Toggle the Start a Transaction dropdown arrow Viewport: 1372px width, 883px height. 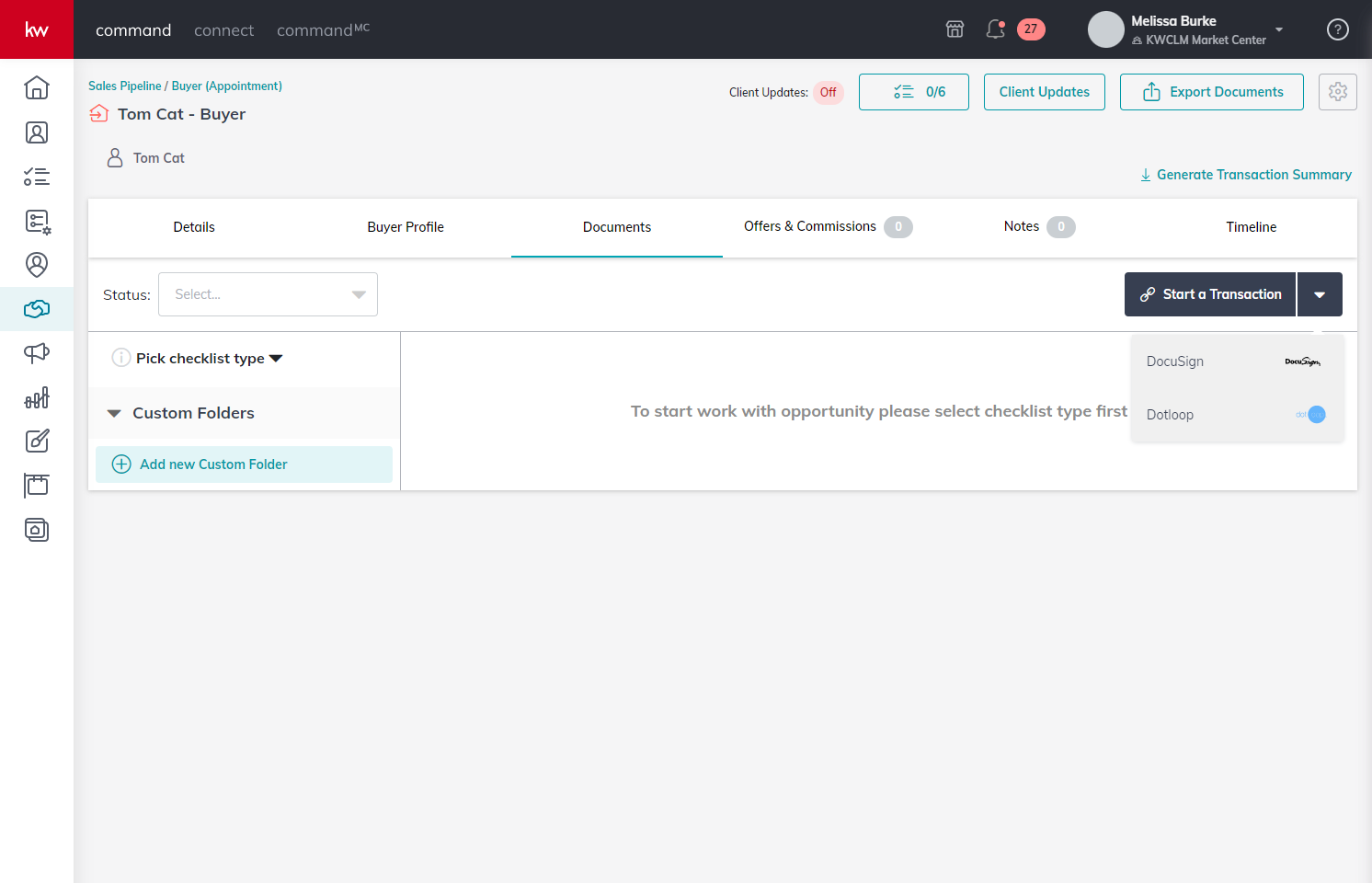1320,294
